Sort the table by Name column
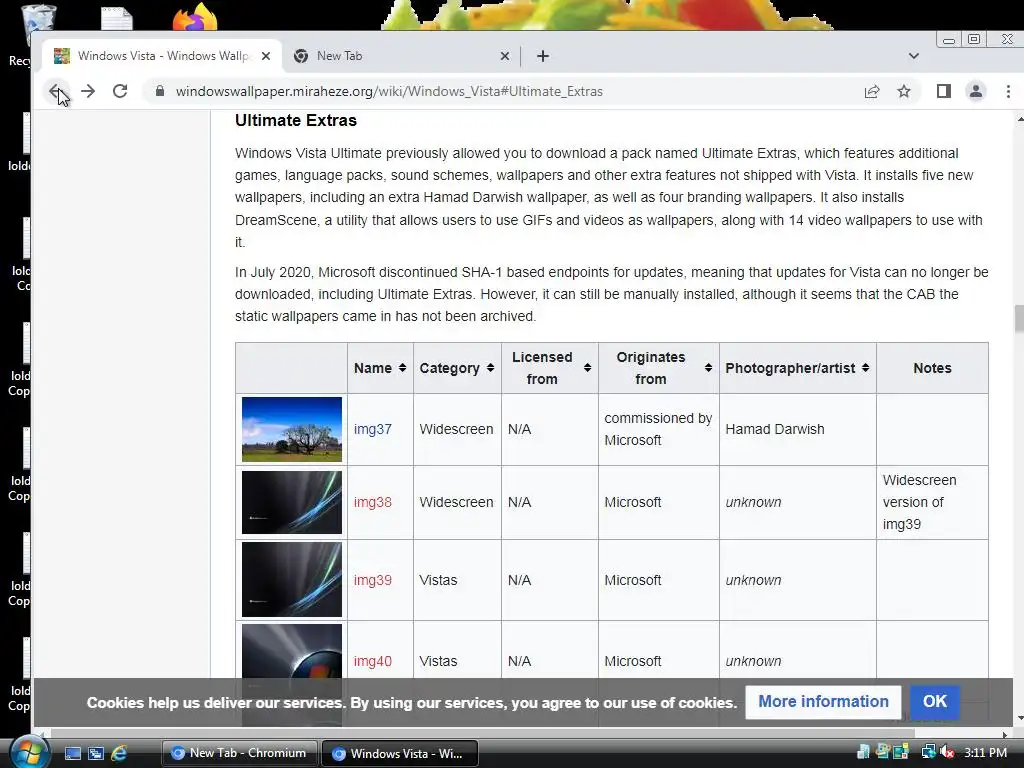Image resolution: width=1024 pixels, height=768 pixels. tap(380, 368)
